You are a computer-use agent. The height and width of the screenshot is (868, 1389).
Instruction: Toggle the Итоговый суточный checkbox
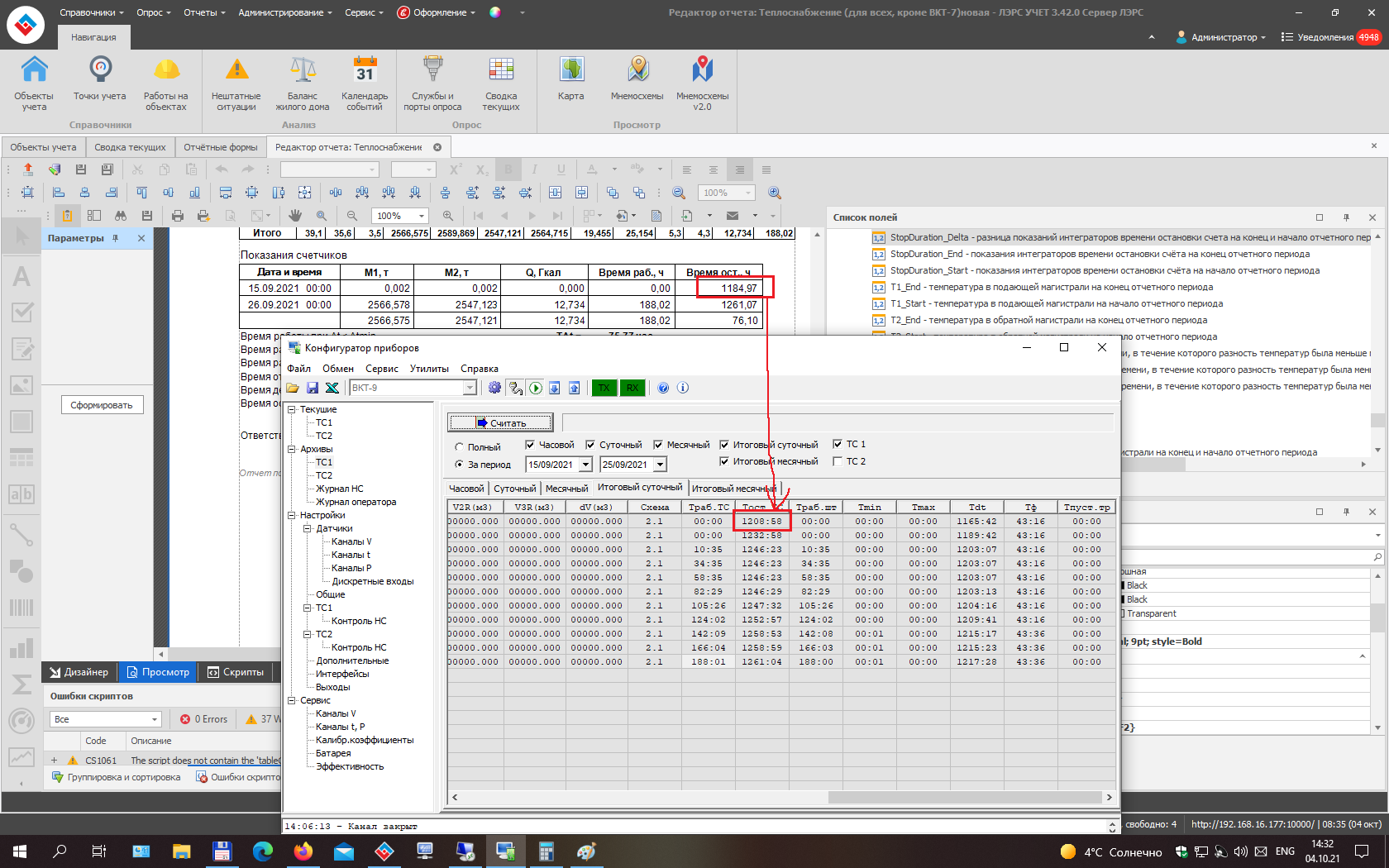tap(724, 445)
